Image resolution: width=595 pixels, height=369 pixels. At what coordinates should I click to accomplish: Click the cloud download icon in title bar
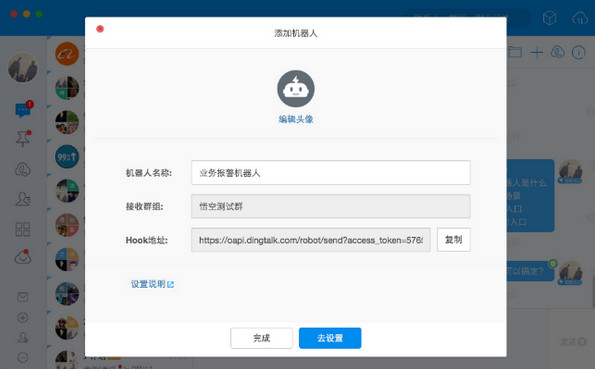(580, 18)
